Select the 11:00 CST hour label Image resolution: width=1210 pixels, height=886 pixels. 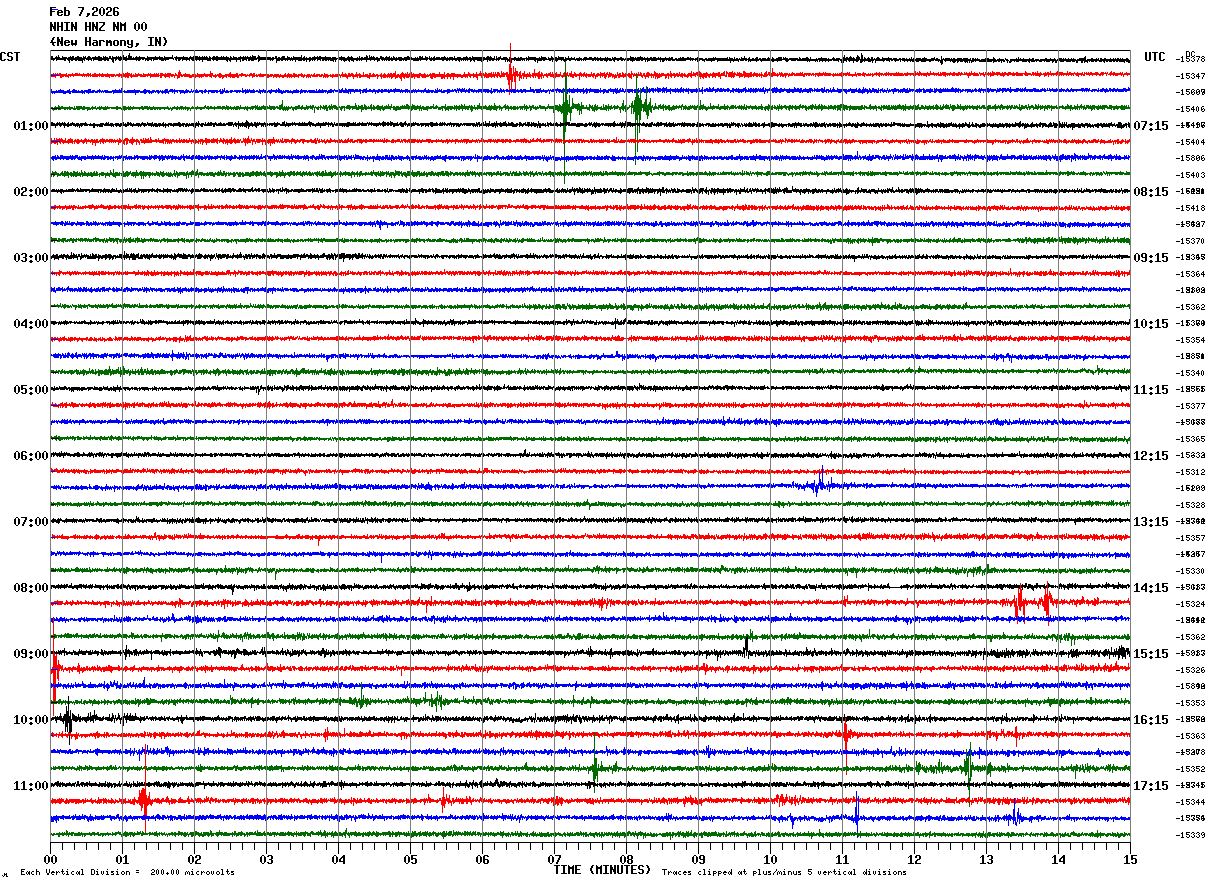tap(31, 786)
